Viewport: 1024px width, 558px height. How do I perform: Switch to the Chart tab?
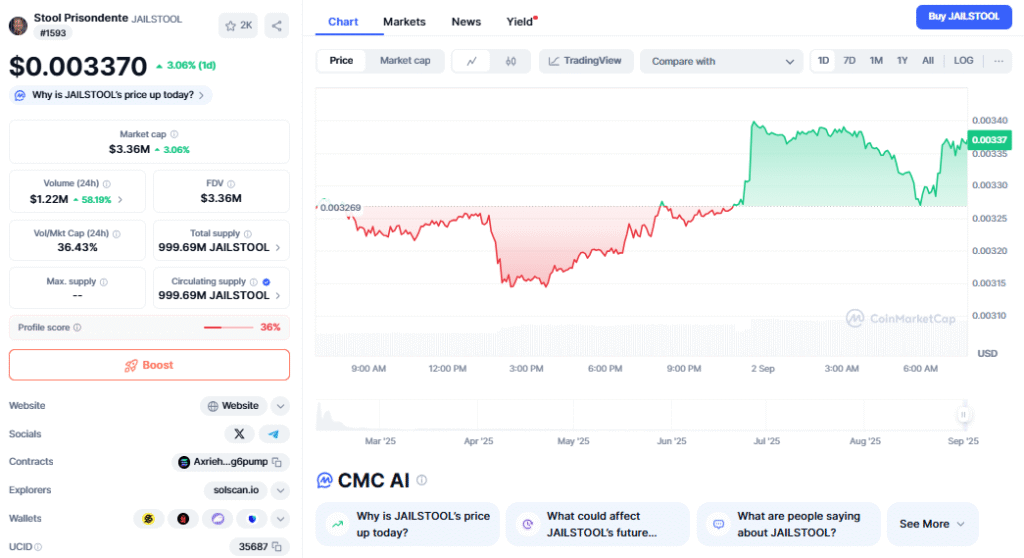[343, 22]
